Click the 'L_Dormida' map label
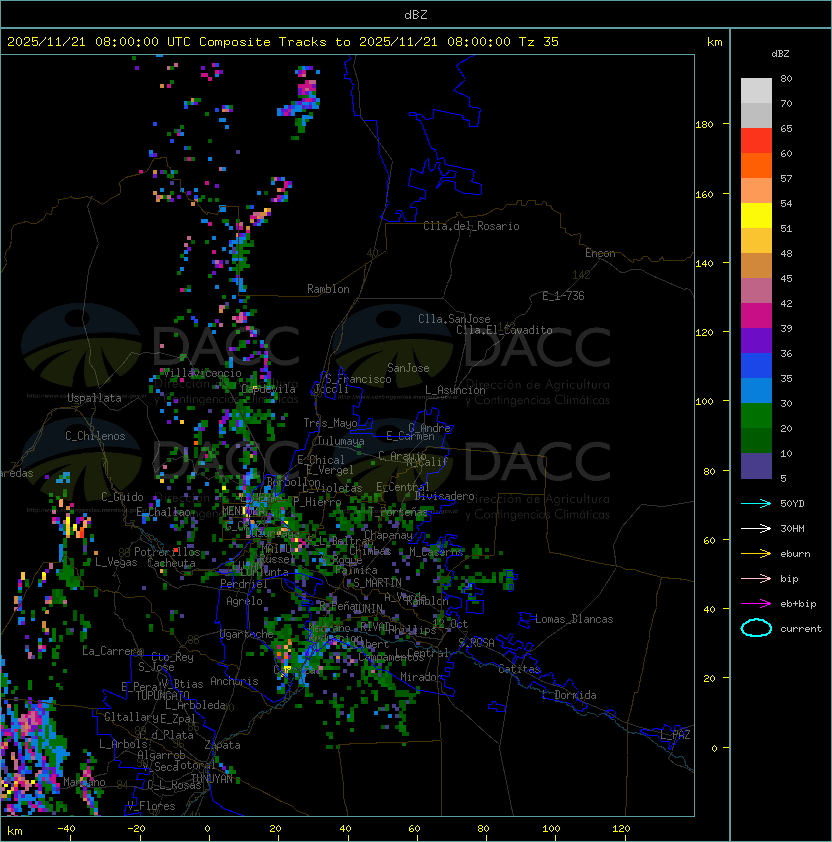This screenshot has height=842, width=832. pos(569,695)
